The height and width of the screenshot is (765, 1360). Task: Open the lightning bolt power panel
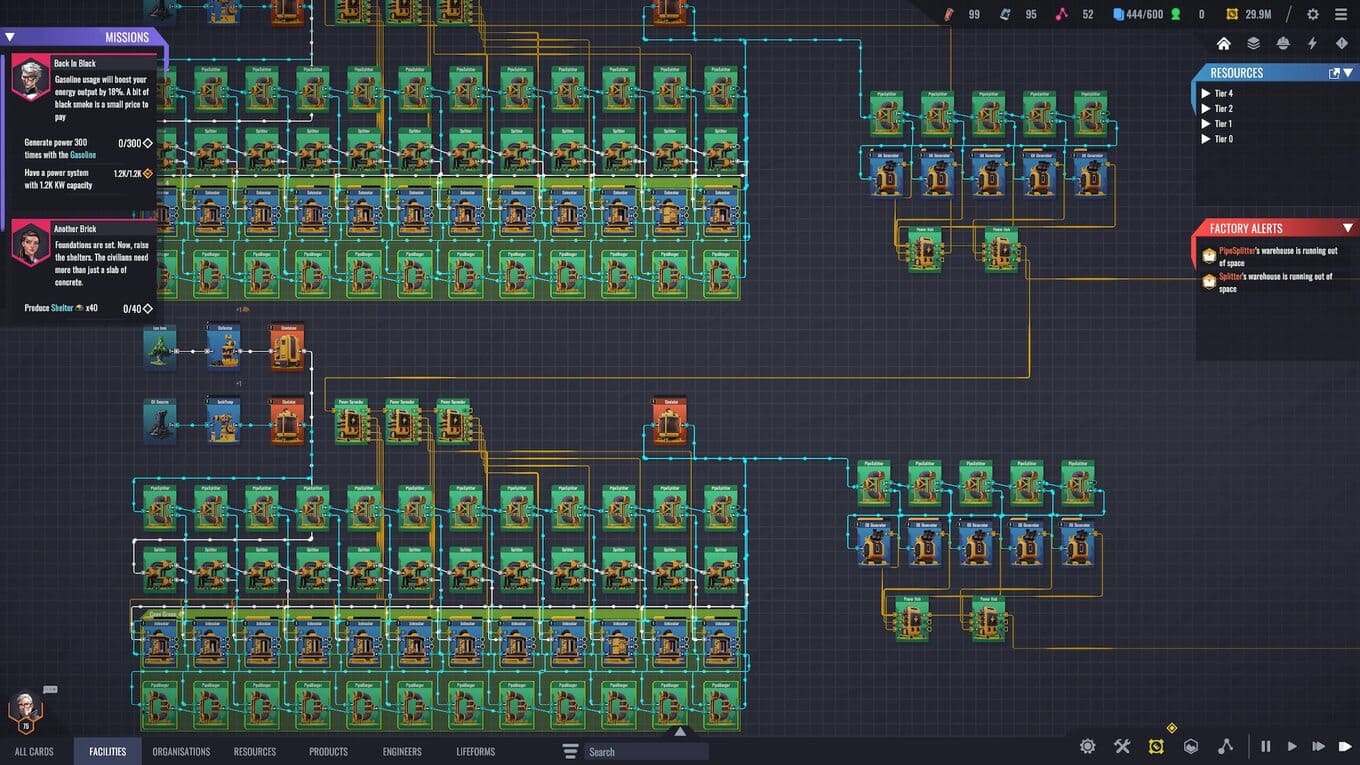[x=1312, y=44]
